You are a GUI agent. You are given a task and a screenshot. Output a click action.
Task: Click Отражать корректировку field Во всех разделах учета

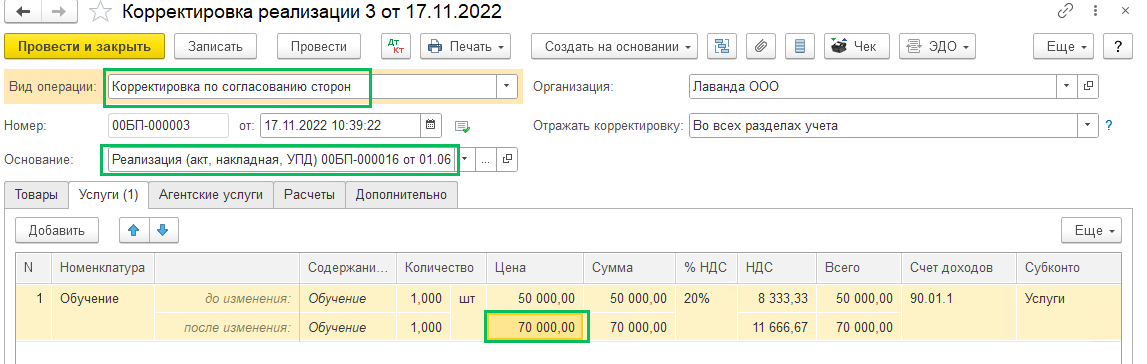884,126
